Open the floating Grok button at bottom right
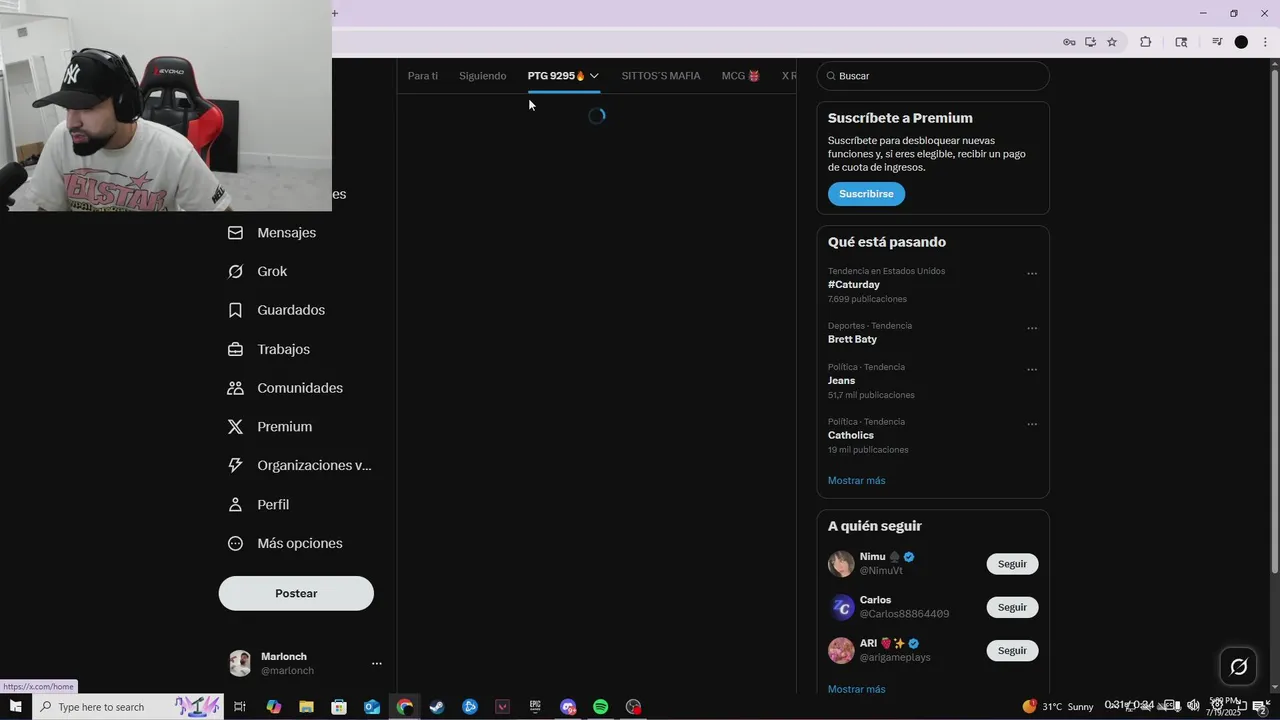 1238,666
